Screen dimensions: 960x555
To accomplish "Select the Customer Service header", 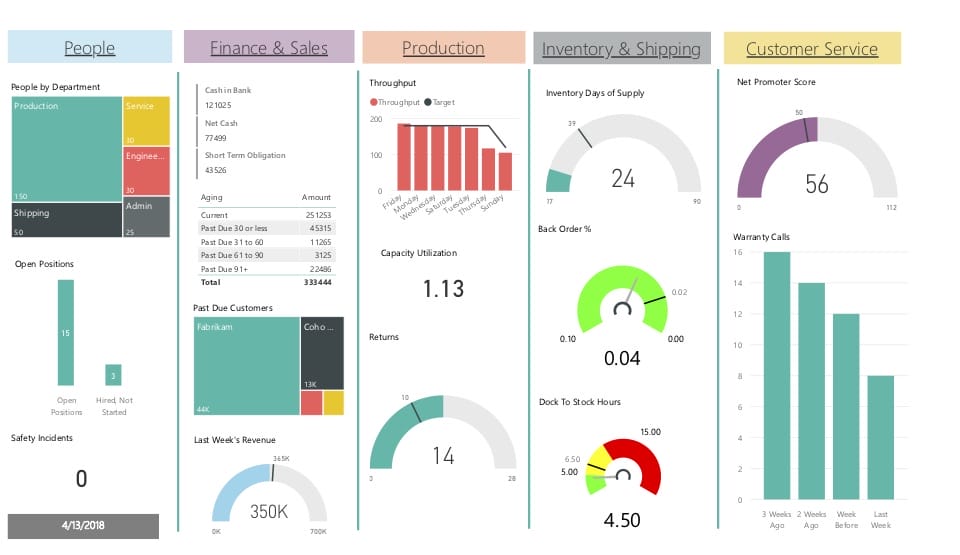I will (811, 49).
